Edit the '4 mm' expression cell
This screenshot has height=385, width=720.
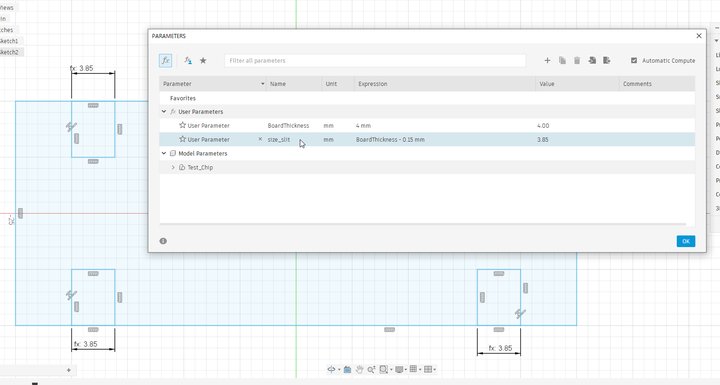click(363, 125)
